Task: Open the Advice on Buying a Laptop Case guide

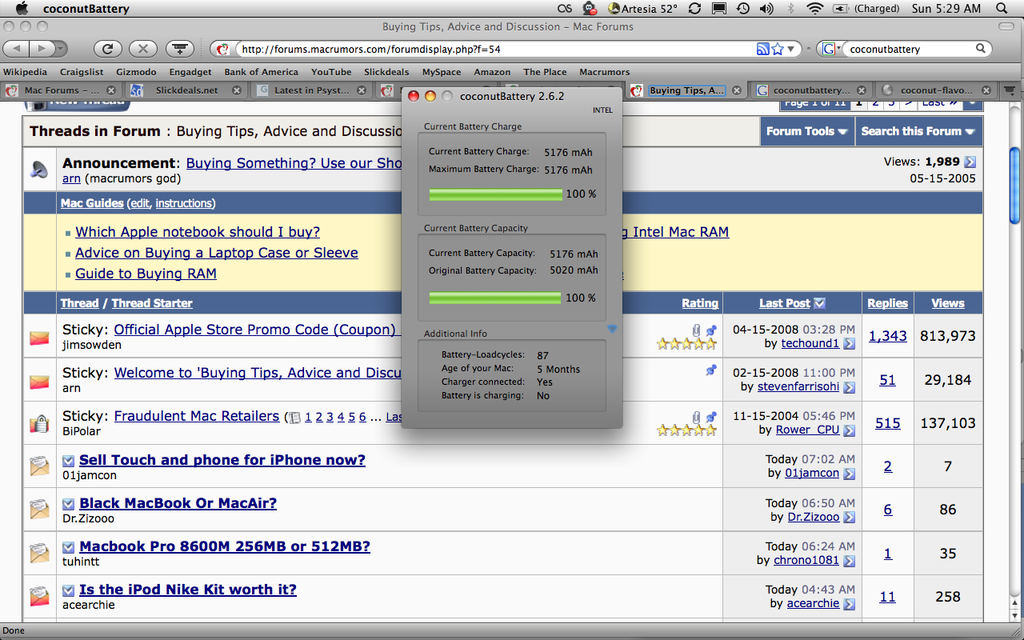Action: point(216,253)
